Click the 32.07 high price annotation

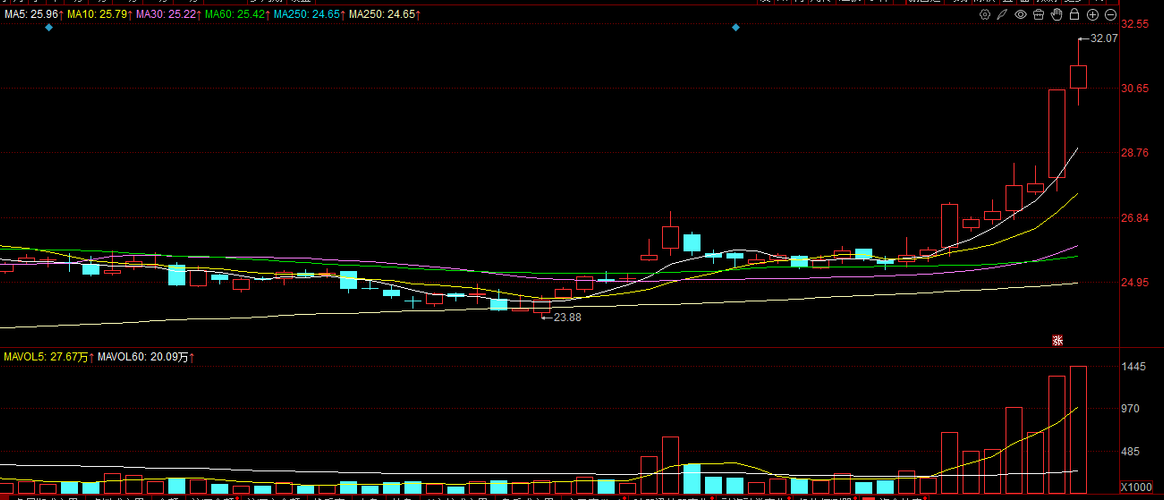1104,39
